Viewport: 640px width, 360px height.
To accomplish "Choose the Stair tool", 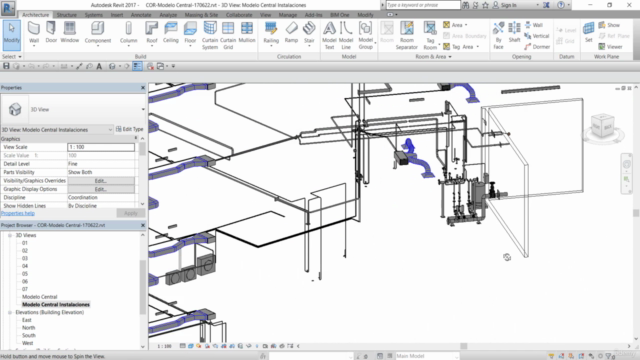I will pyautogui.click(x=309, y=33).
